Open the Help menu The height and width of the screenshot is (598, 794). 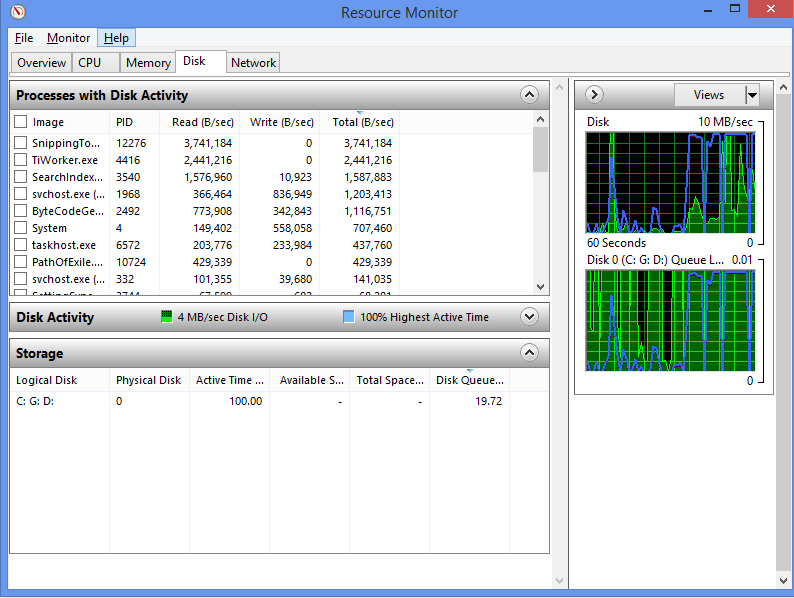[x=116, y=38]
